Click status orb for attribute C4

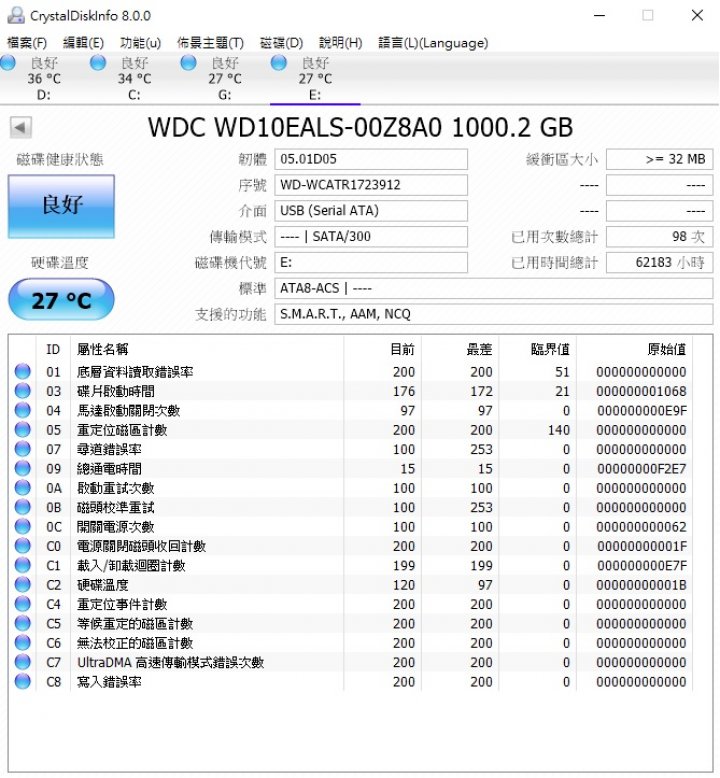[22, 604]
